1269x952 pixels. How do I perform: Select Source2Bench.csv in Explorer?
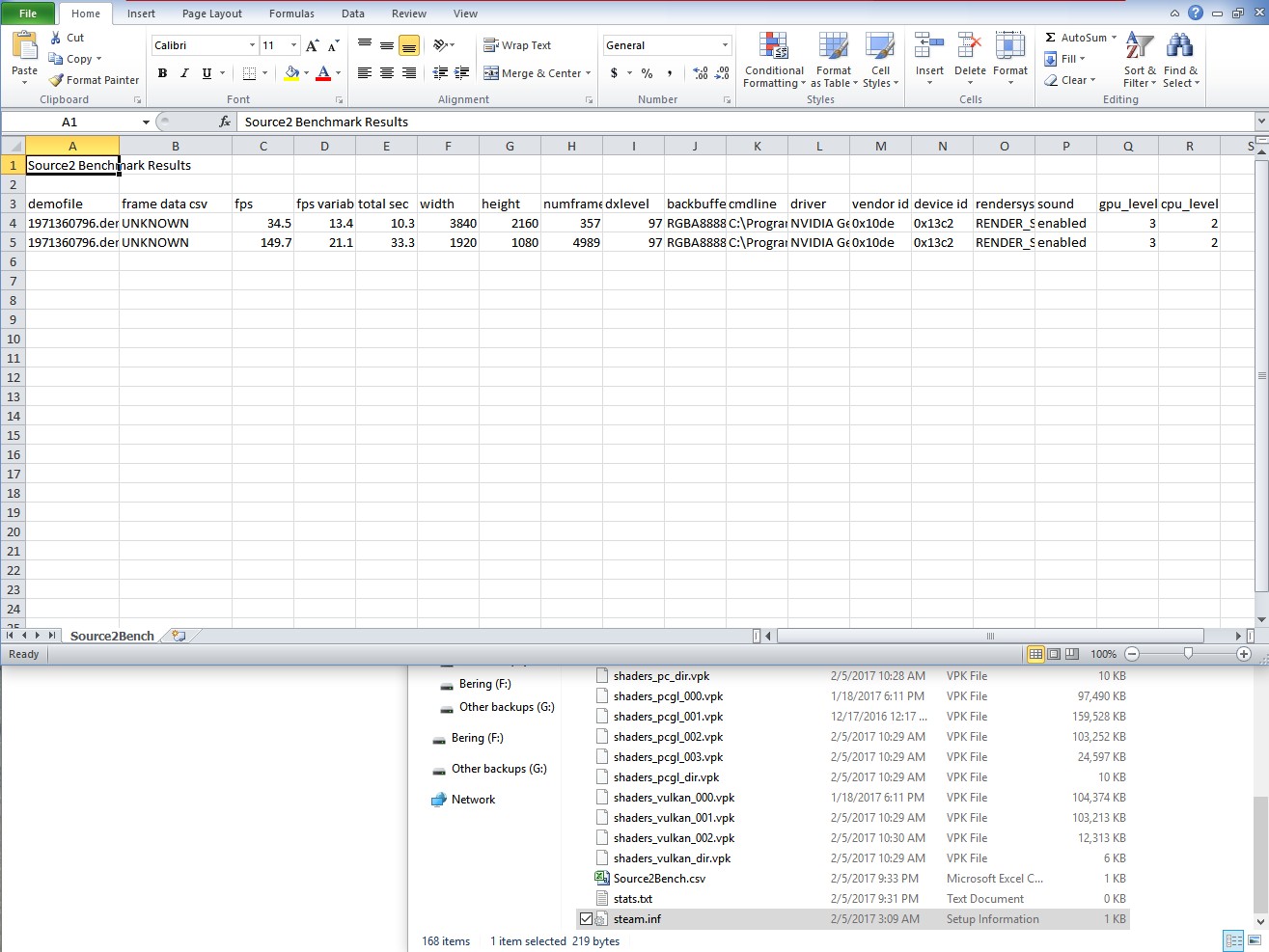tap(659, 879)
